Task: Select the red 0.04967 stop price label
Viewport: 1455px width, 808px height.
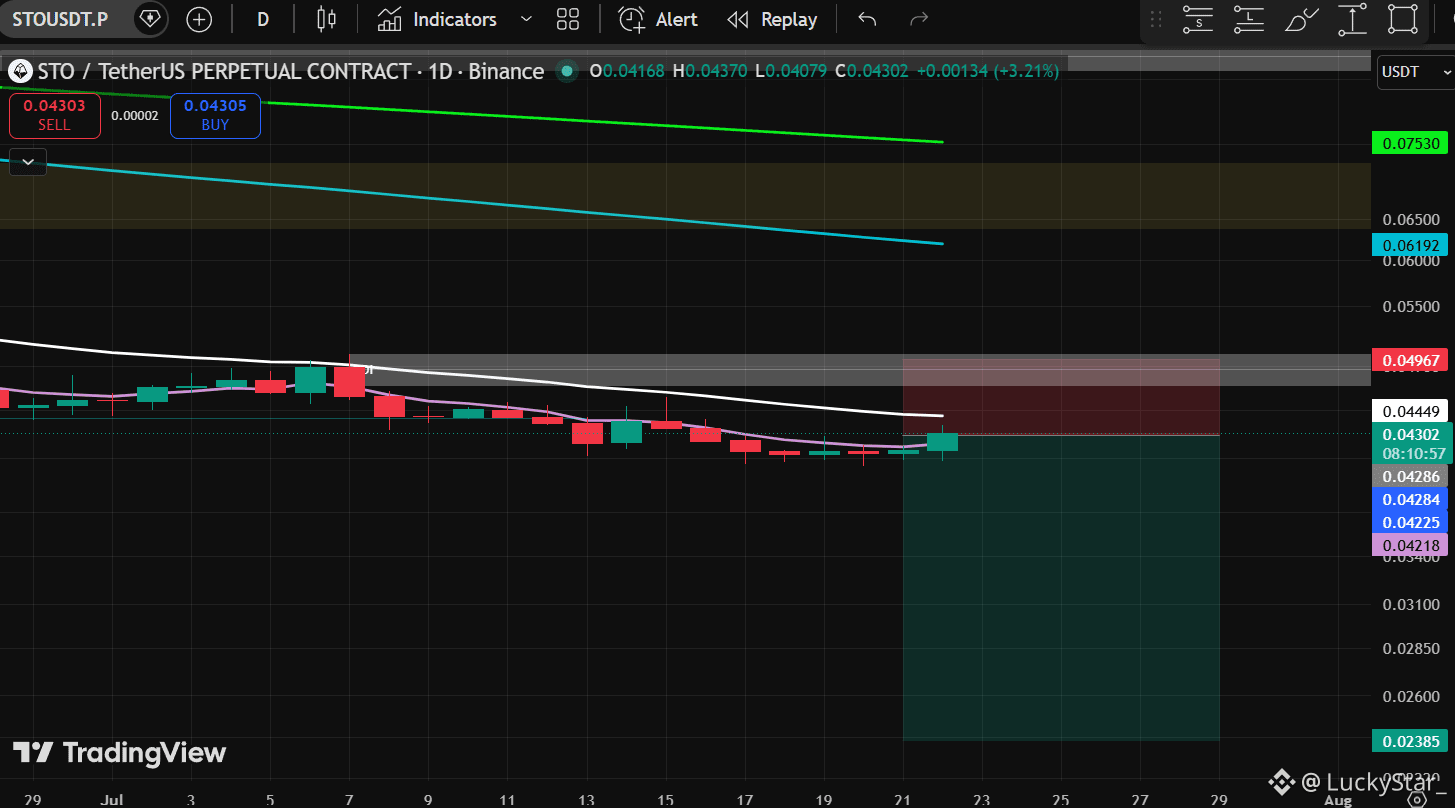Action: [1411, 360]
